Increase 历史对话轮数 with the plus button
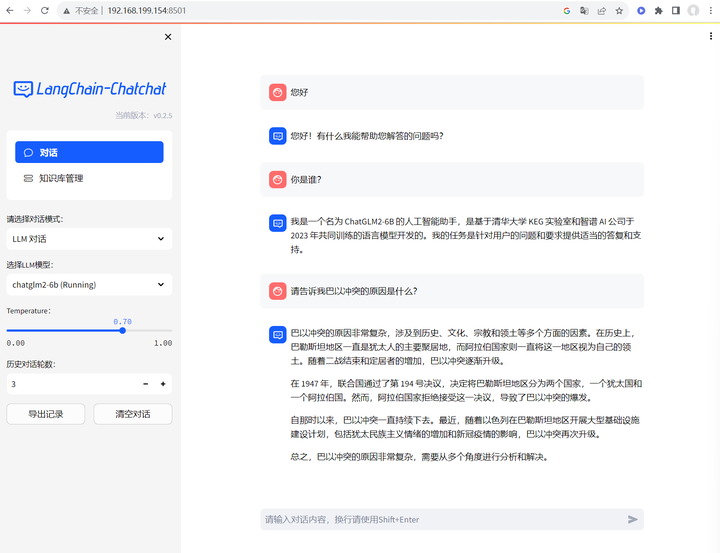This screenshot has height=553, width=720. [x=163, y=384]
